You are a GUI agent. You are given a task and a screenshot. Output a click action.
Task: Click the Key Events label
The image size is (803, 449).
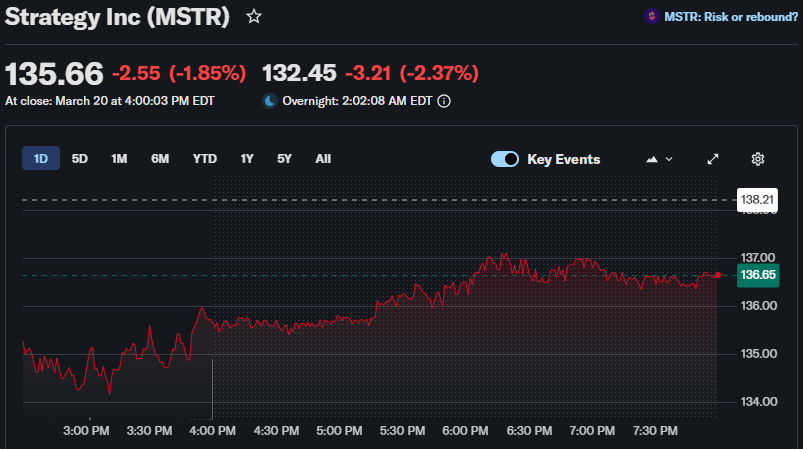[564, 159]
